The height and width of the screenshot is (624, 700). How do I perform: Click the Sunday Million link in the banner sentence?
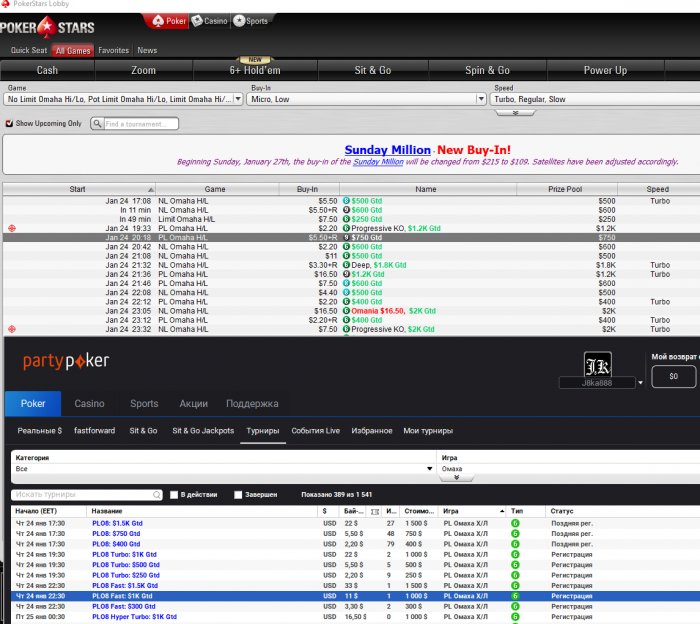point(378,162)
